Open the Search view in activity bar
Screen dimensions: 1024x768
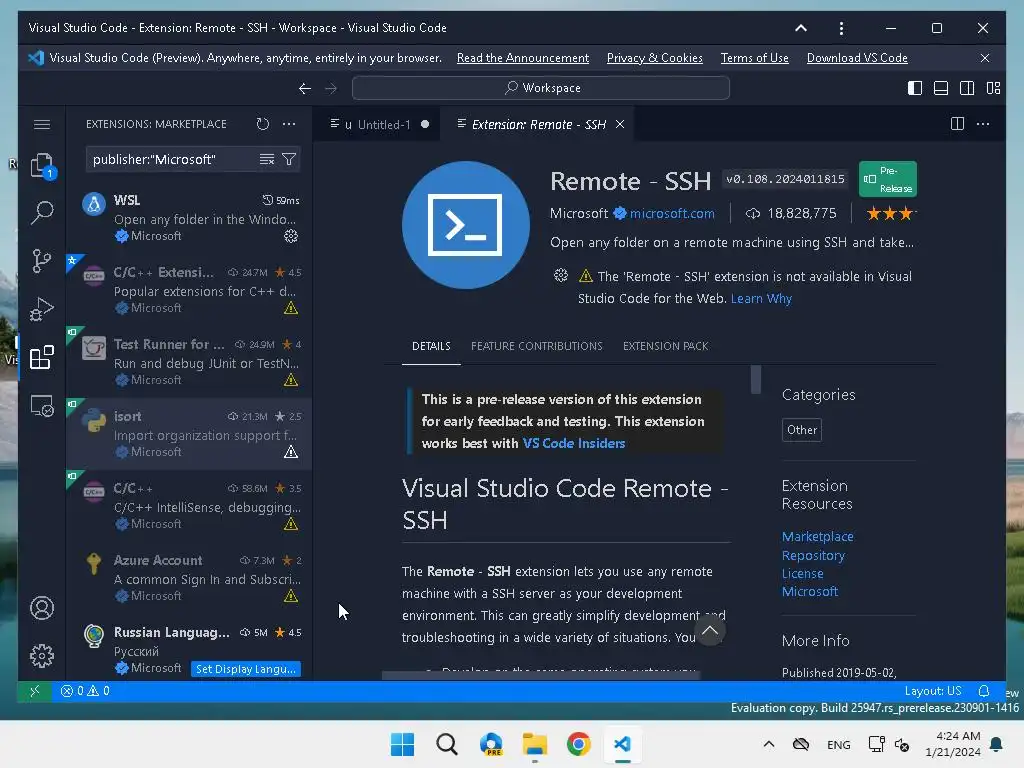pos(42,212)
